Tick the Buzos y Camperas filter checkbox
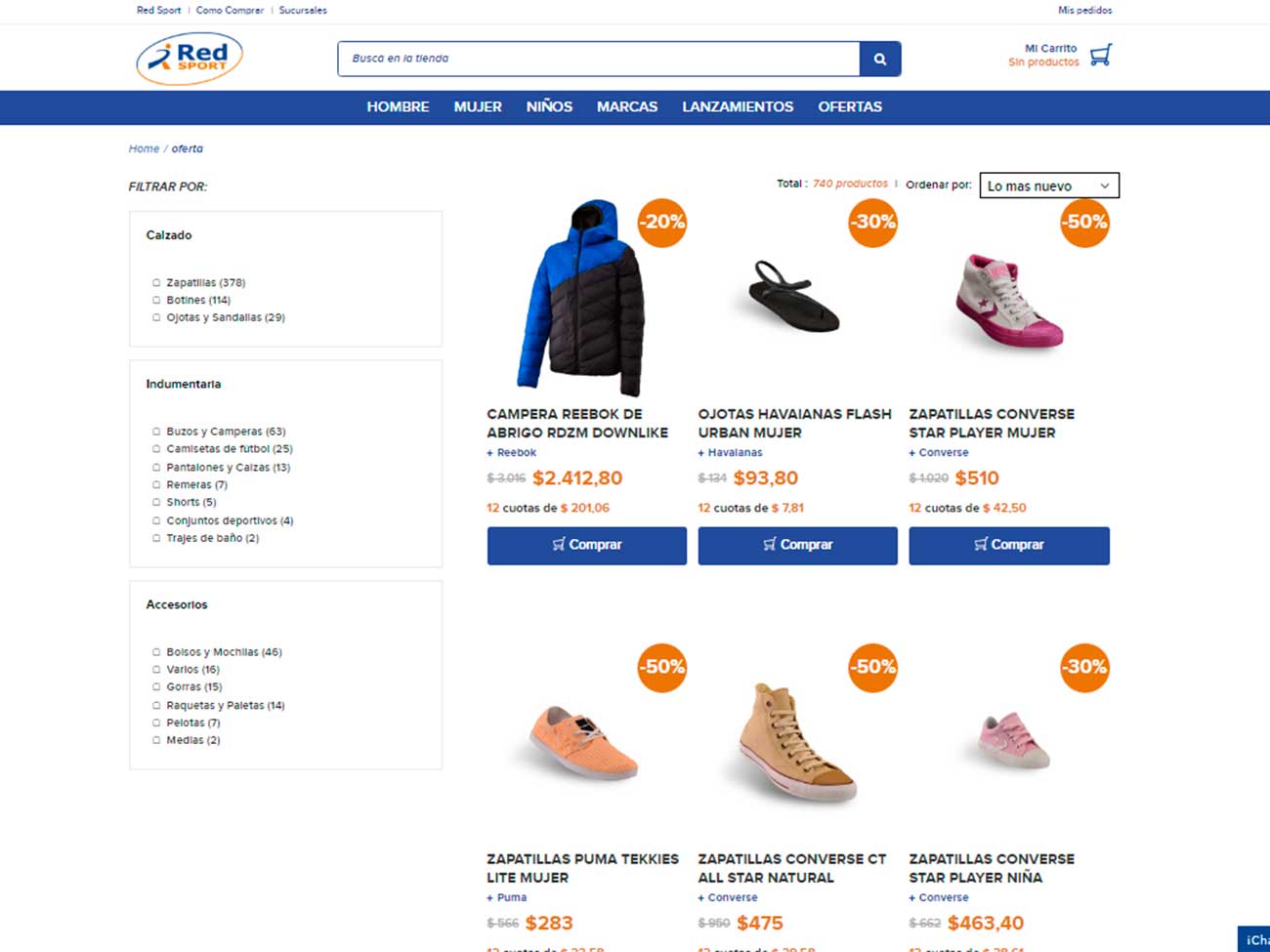 [x=156, y=432]
